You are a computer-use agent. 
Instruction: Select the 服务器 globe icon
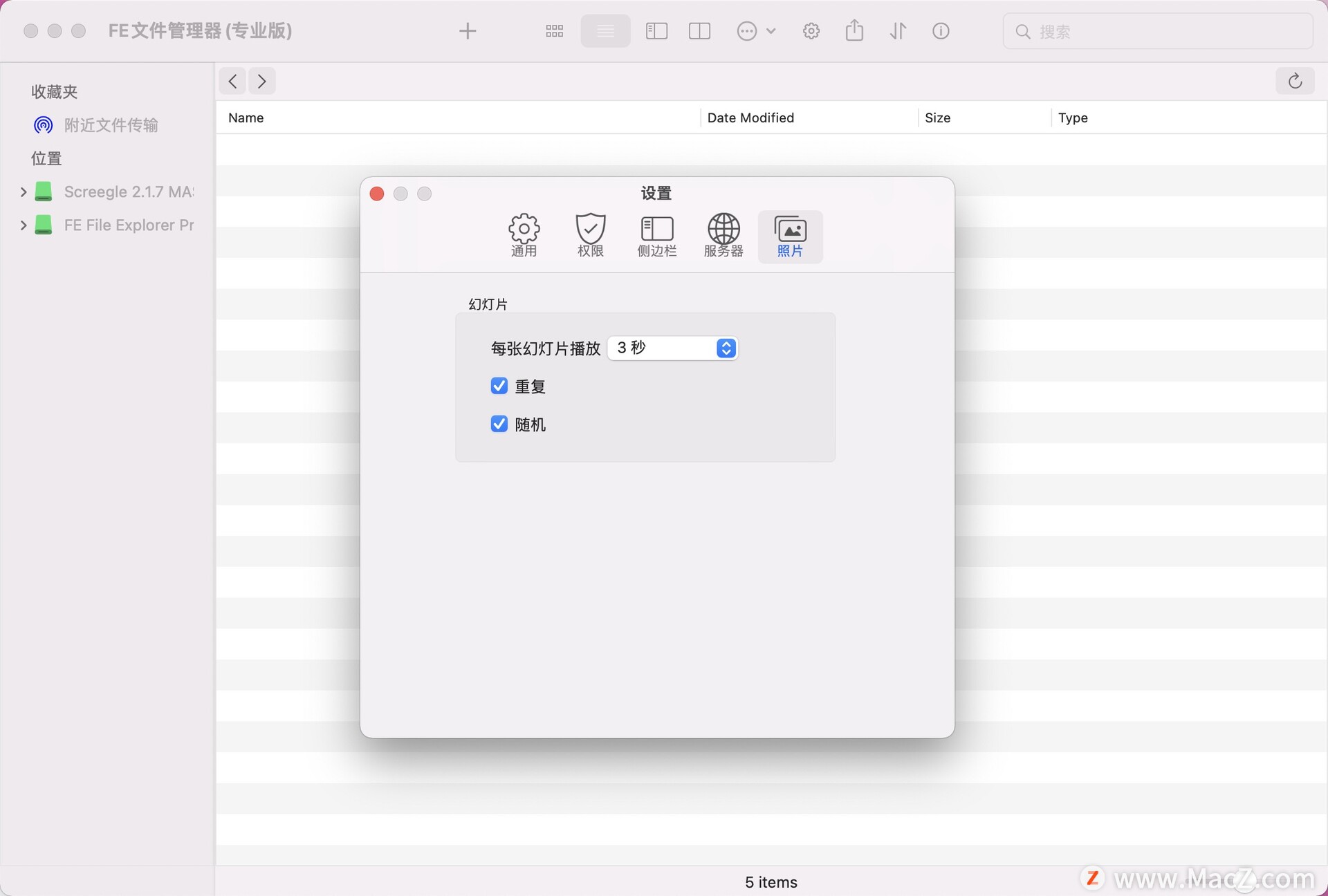(723, 235)
